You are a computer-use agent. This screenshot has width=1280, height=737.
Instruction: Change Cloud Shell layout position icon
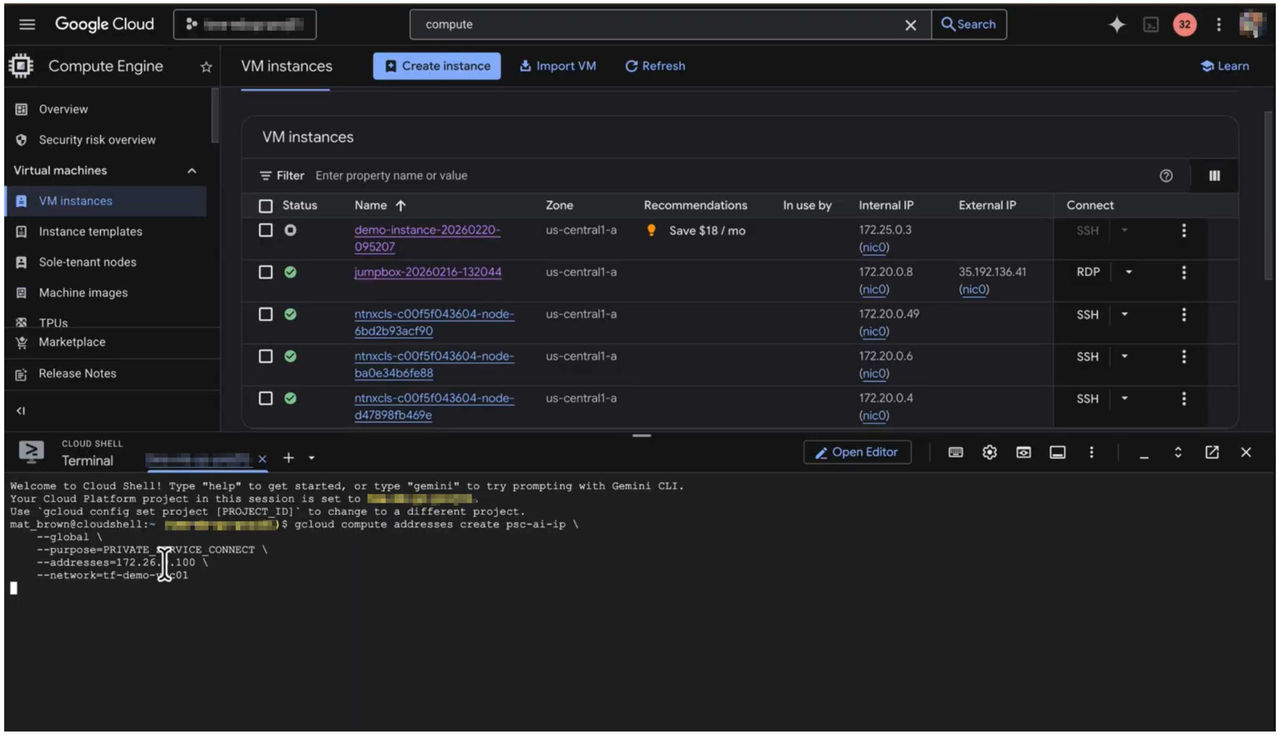[x=1057, y=453]
